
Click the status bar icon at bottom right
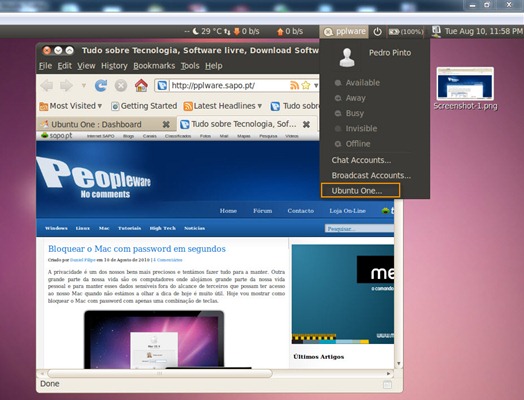(x=387, y=385)
